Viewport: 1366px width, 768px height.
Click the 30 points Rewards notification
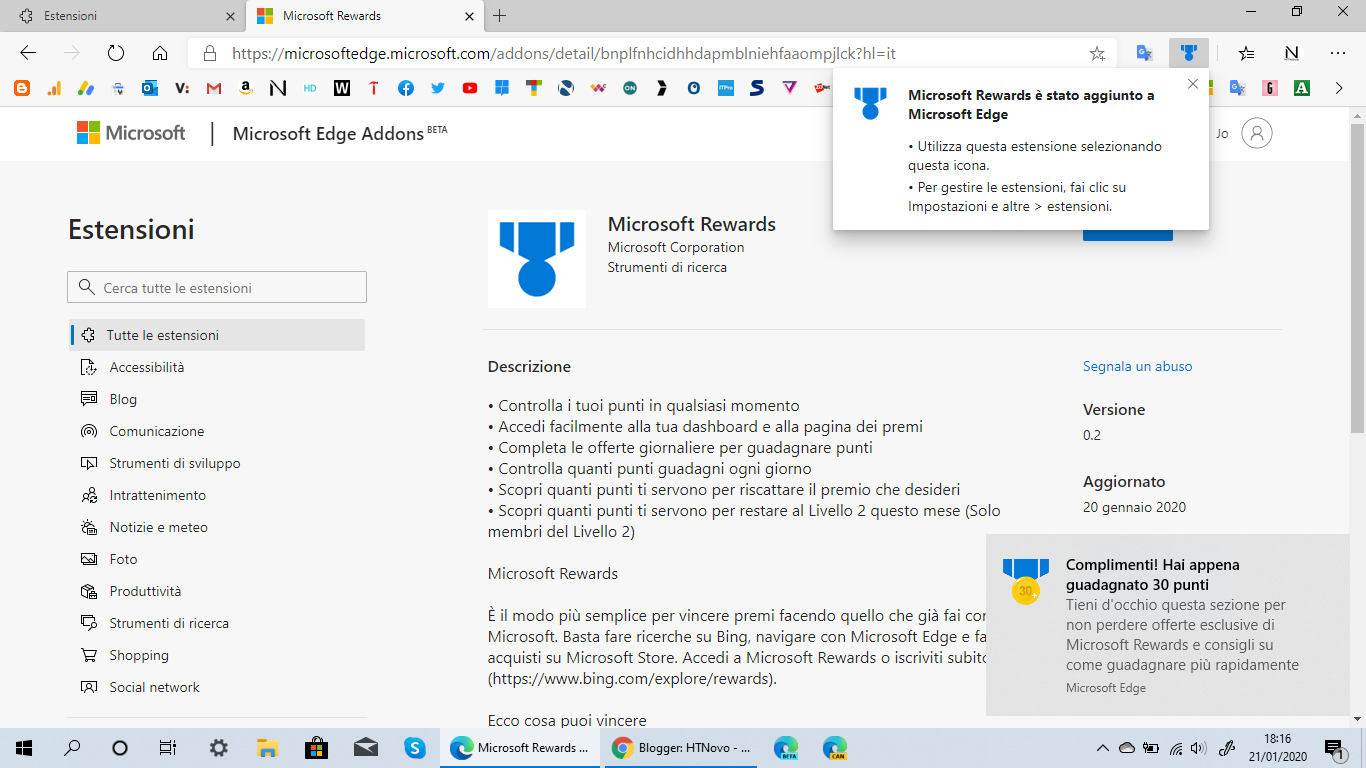click(1167, 625)
